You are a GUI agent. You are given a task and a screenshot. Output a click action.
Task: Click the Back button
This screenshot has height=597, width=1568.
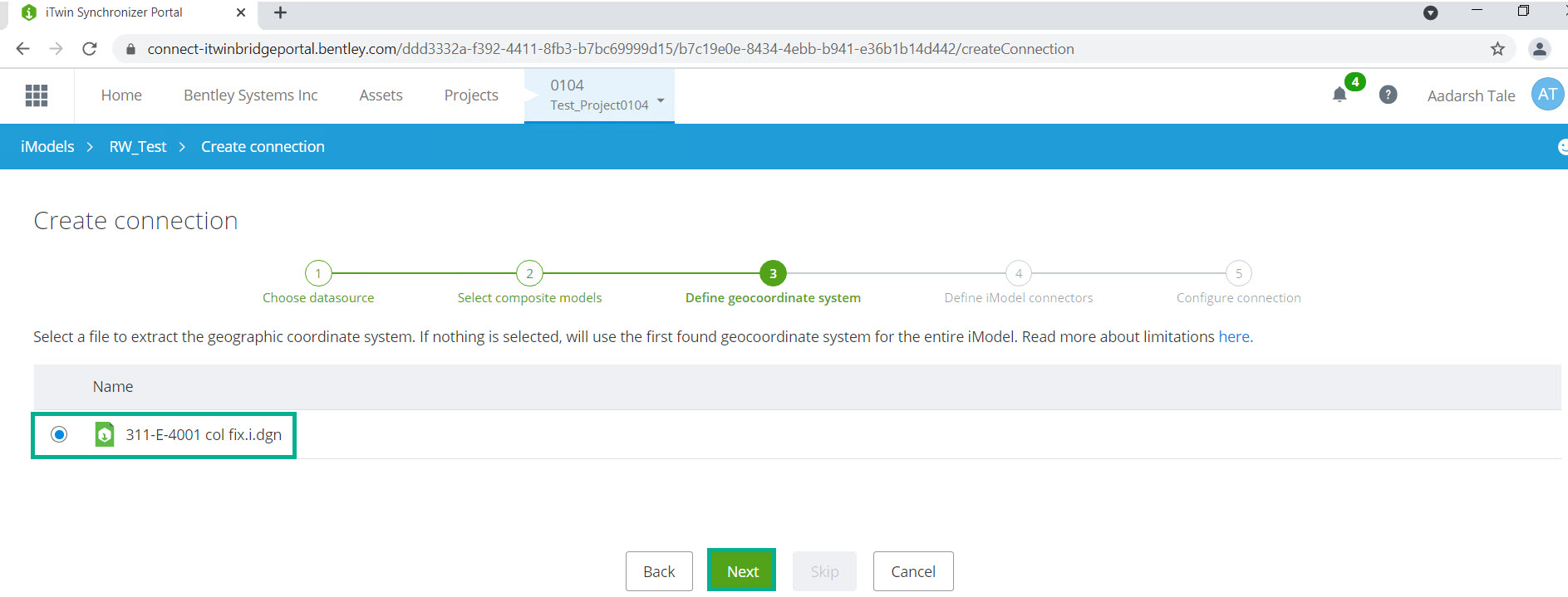click(659, 571)
